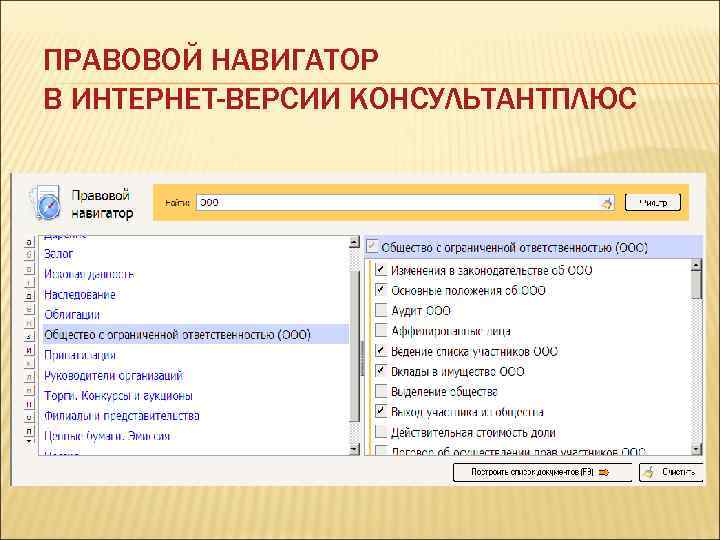Image resolution: width=720 pixels, height=540 pixels.
Task: Open the 'Облигации' topic
Action: coord(72,315)
